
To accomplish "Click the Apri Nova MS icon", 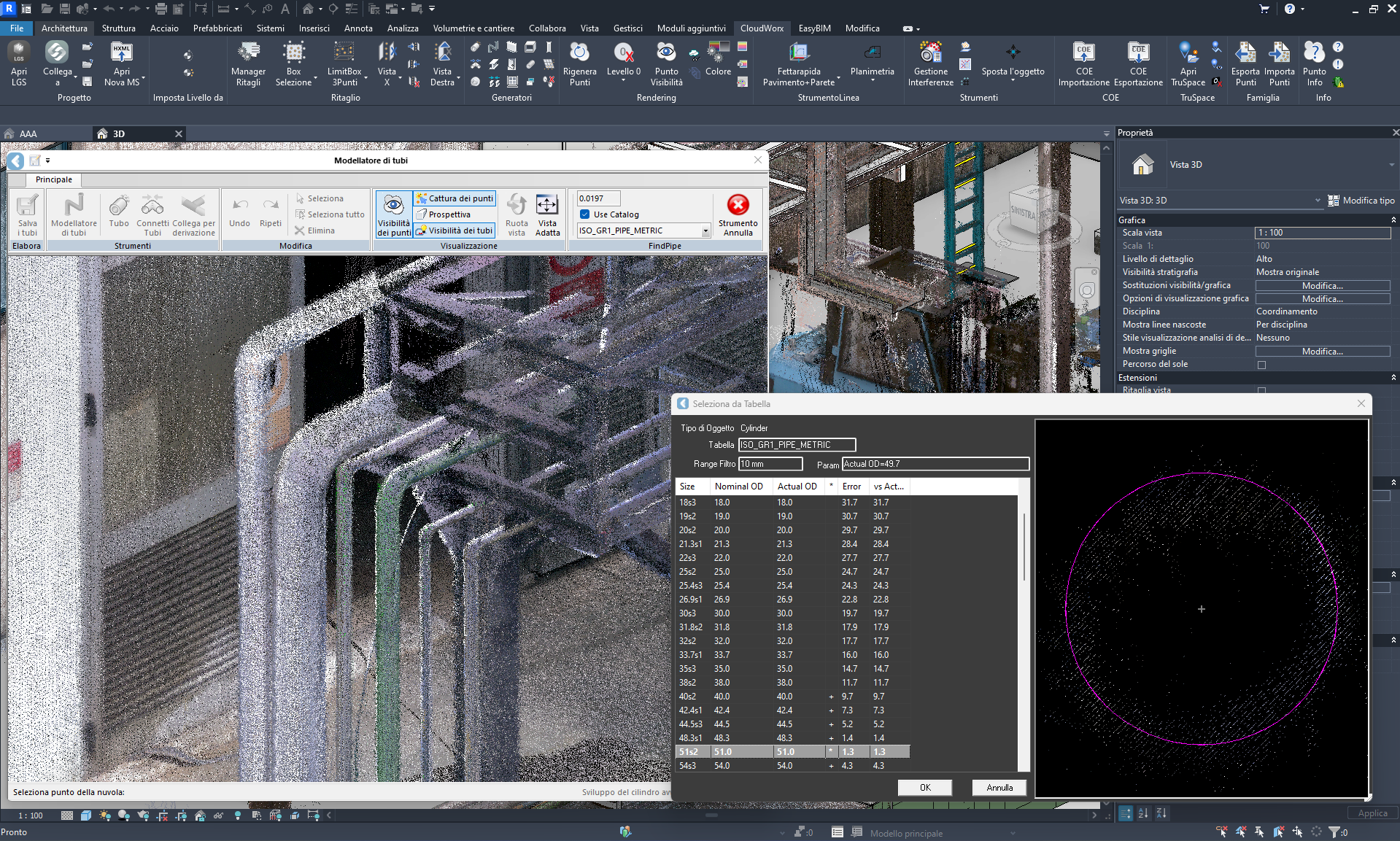I will (x=121, y=63).
